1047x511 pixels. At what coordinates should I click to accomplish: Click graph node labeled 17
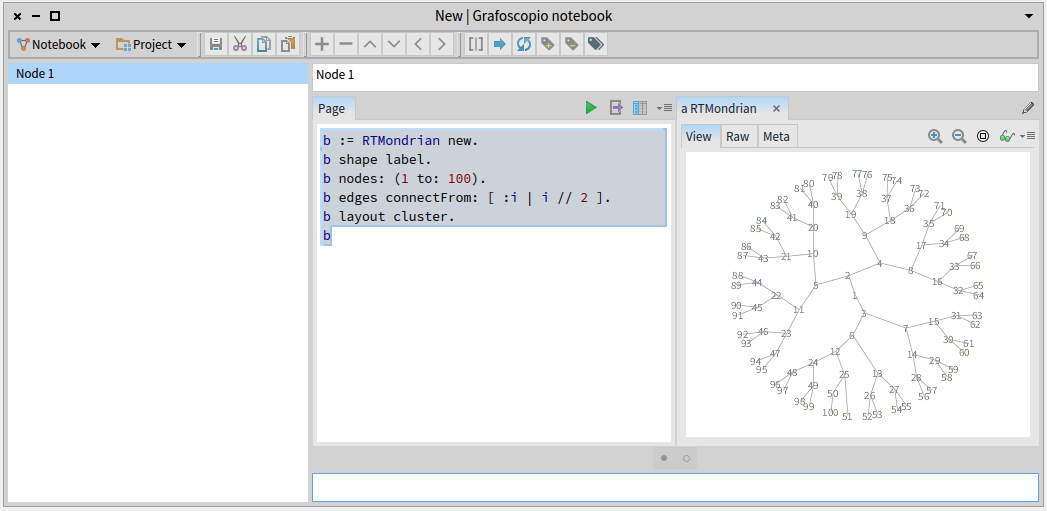pos(921,246)
